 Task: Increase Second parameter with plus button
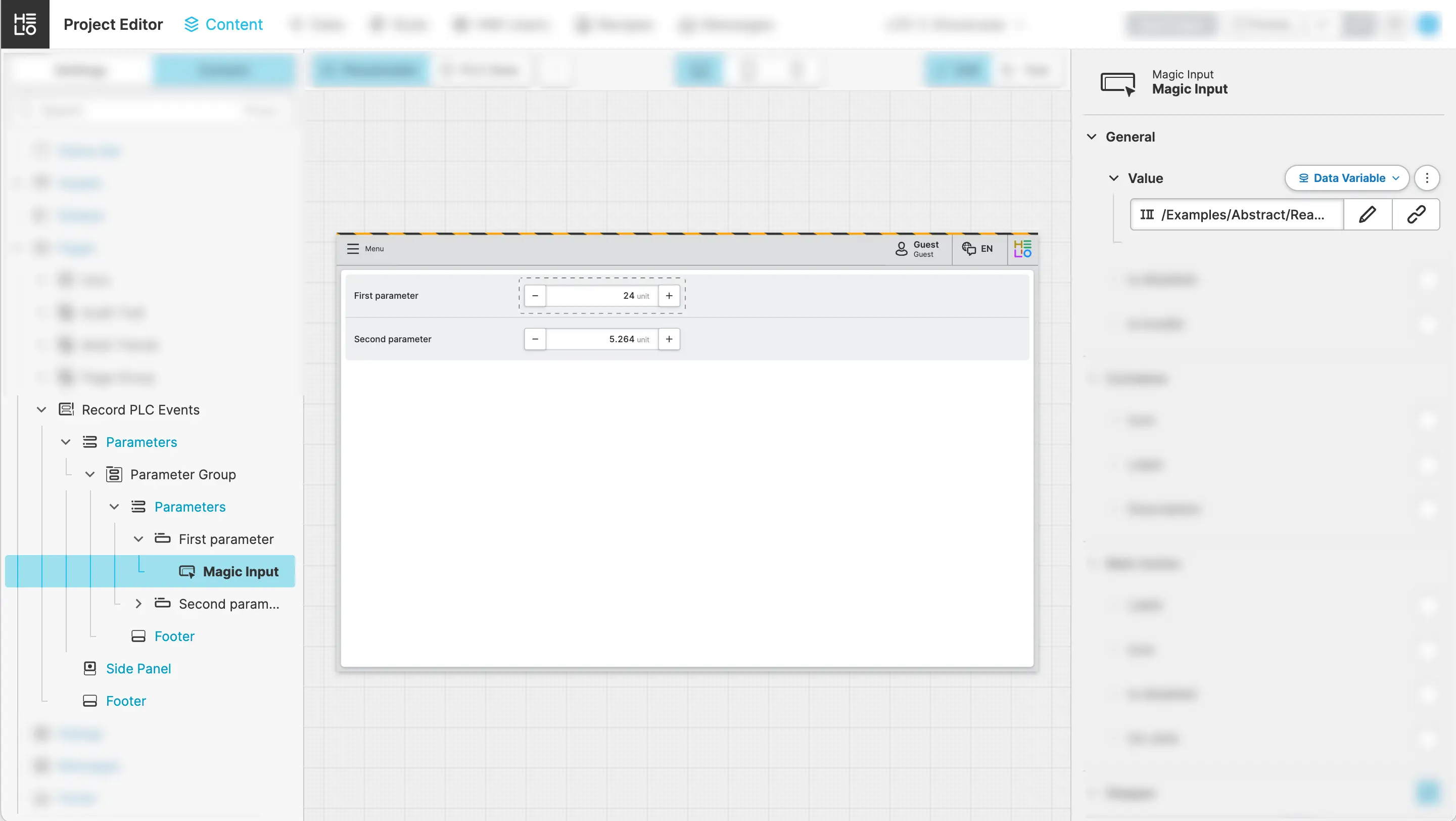click(x=669, y=339)
